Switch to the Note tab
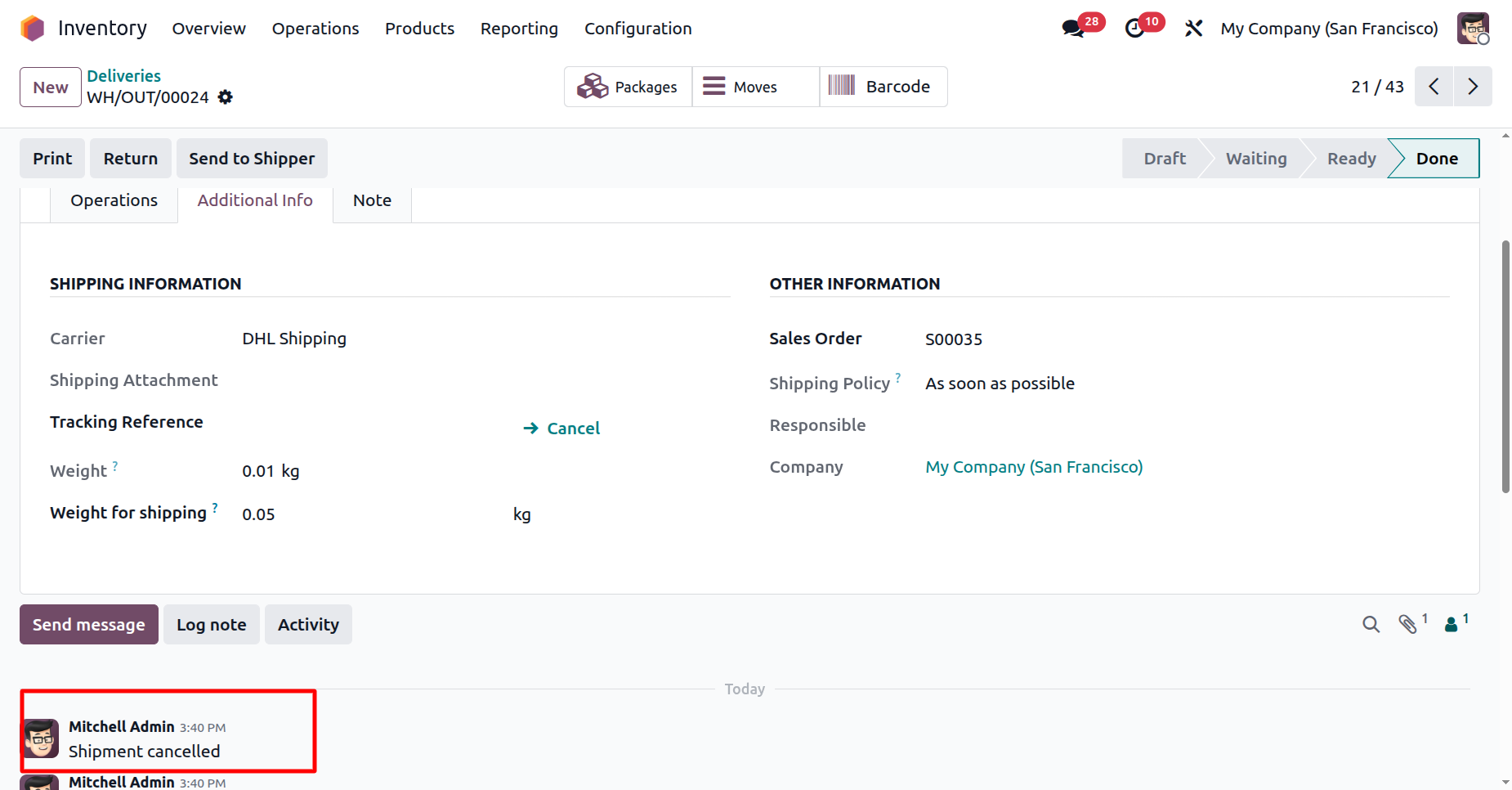Image resolution: width=1512 pixels, height=790 pixels. click(372, 200)
